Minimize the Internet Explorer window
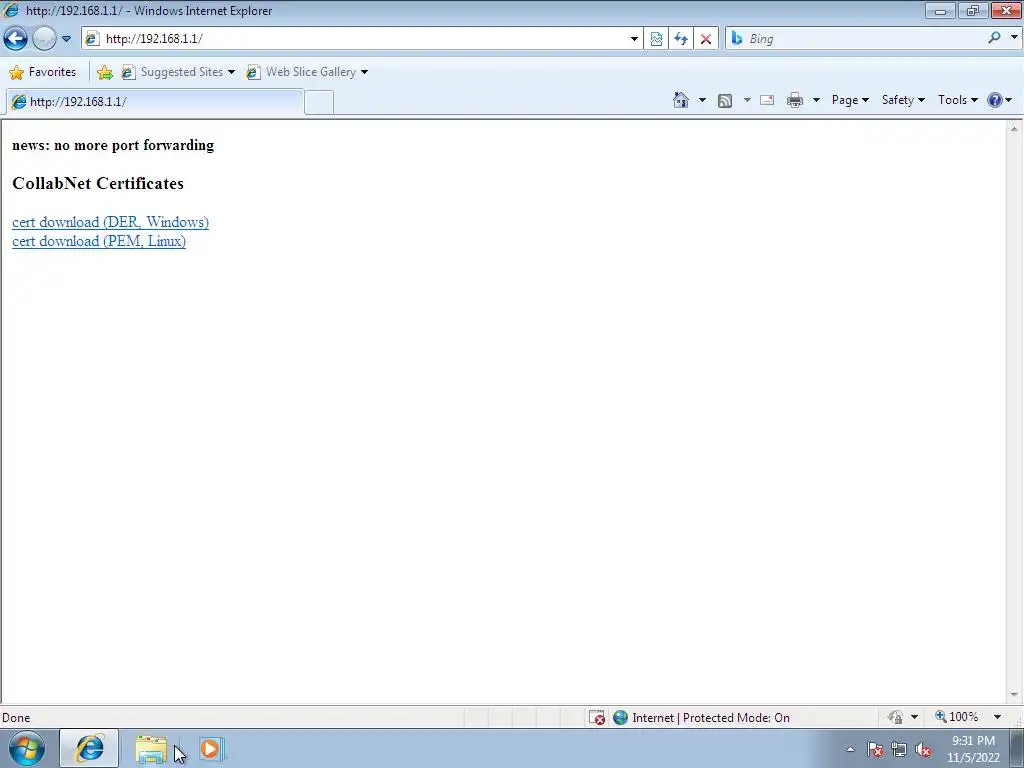The image size is (1024, 768). tap(940, 10)
